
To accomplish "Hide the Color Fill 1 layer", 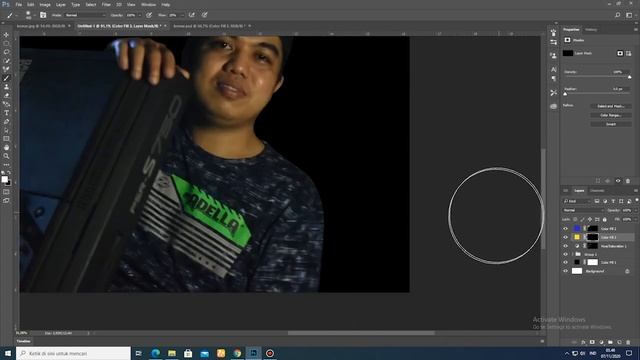I will (565, 262).
